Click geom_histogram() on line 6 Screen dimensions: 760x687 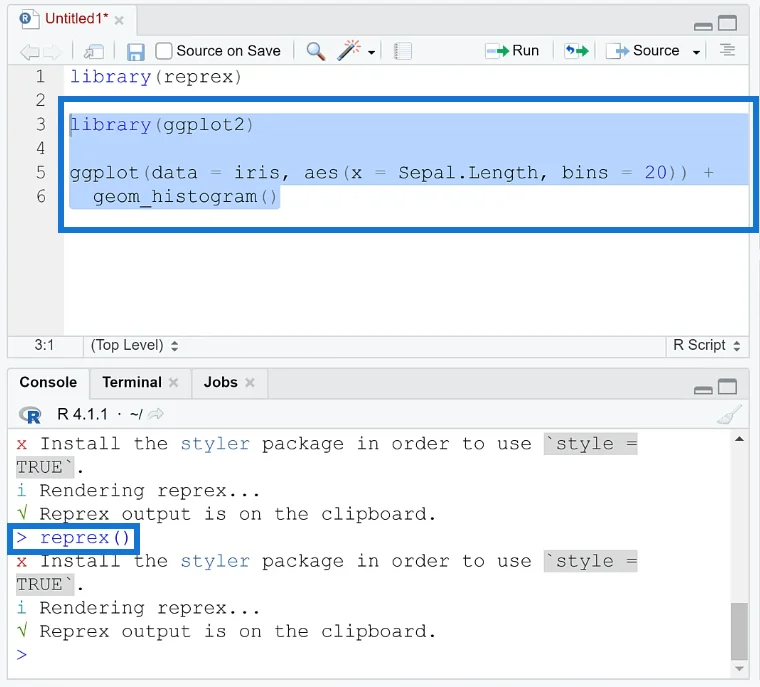tap(185, 197)
